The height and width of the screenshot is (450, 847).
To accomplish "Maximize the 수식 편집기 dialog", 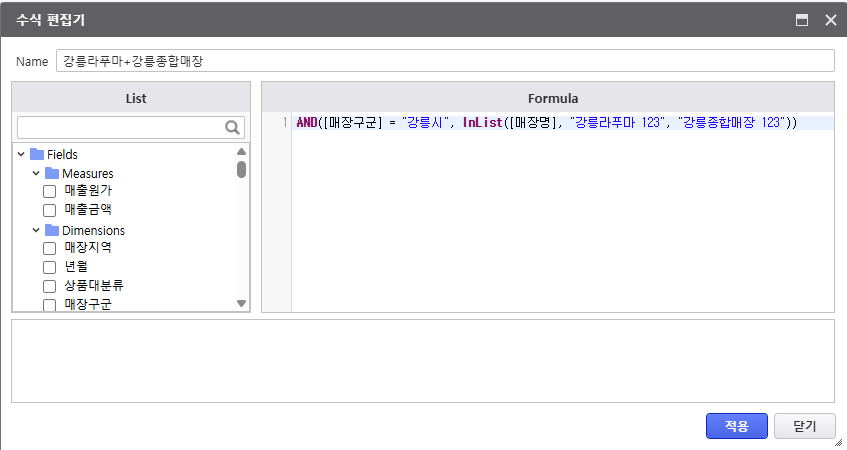I will [x=801, y=19].
